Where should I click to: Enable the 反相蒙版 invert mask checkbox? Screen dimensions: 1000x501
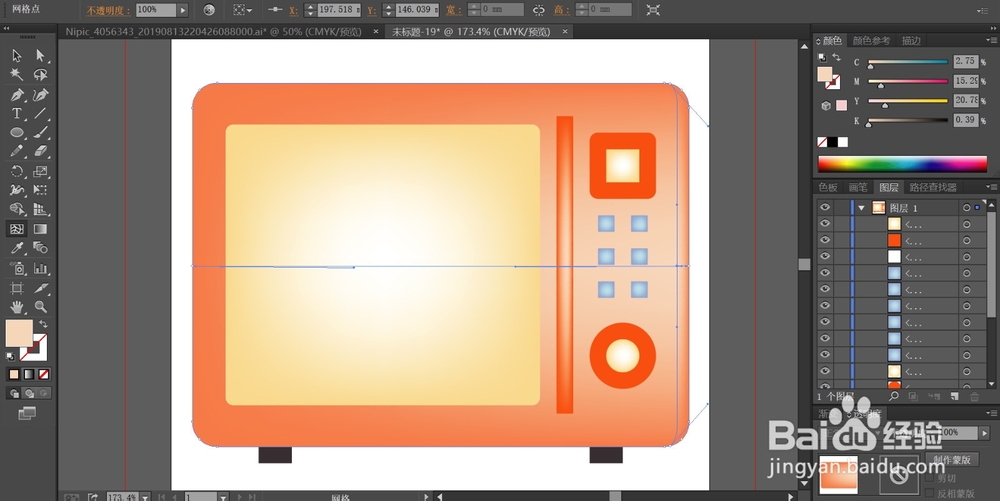click(x=929, y=493)
